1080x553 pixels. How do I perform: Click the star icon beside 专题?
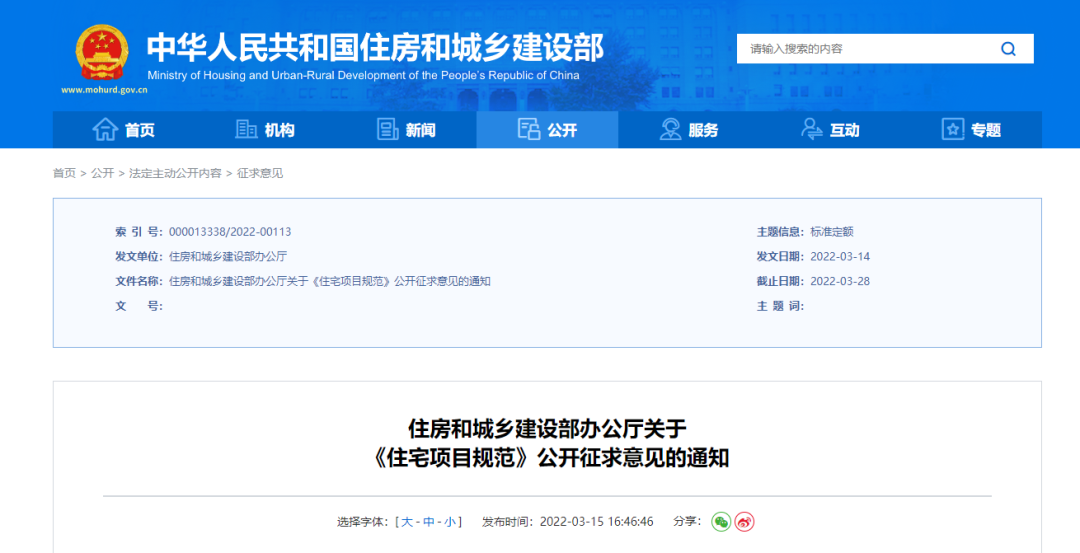click(953, 130)
